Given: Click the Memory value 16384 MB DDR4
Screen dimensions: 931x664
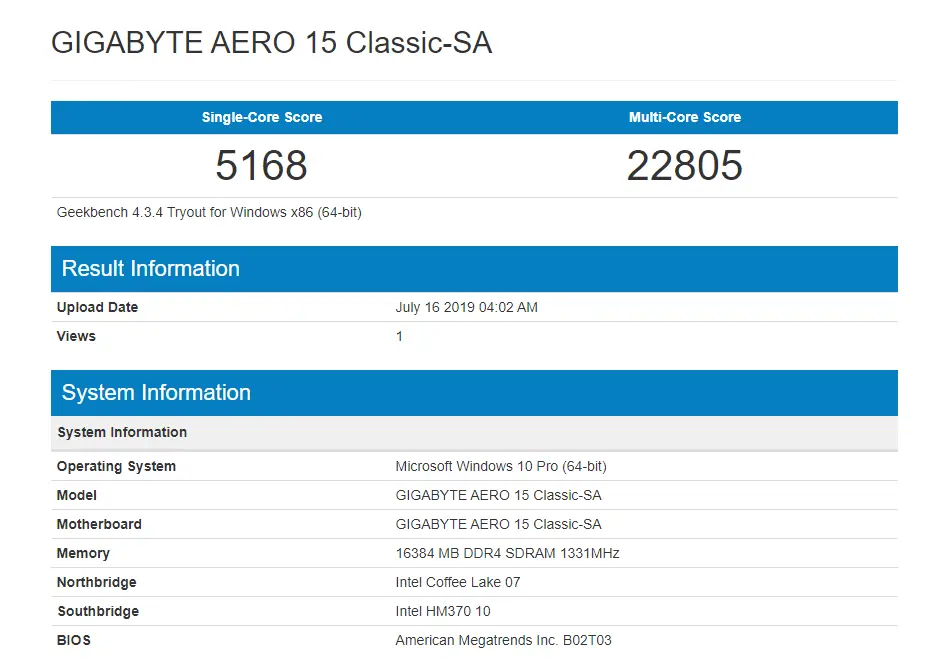Looking at the screenshot, I should 508,554.
